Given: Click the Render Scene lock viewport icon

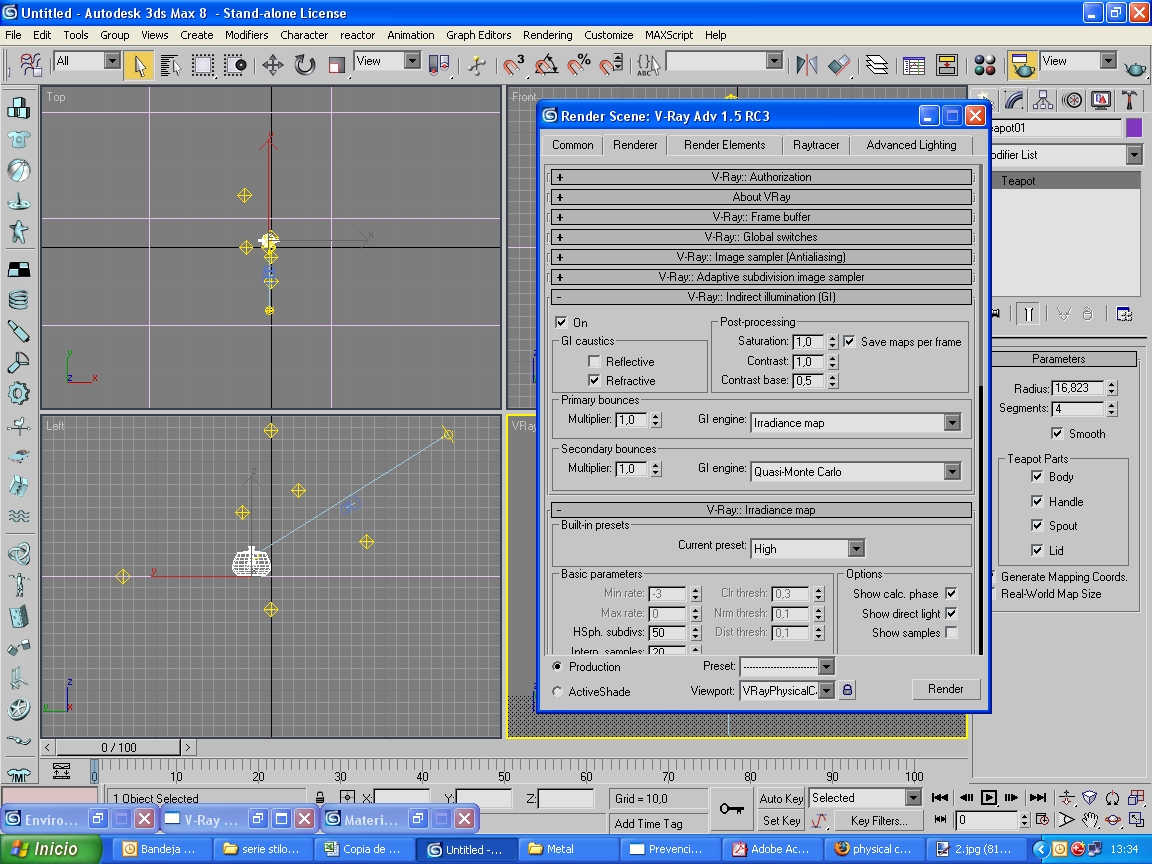Looking at the screenshot, I should 847,690.
